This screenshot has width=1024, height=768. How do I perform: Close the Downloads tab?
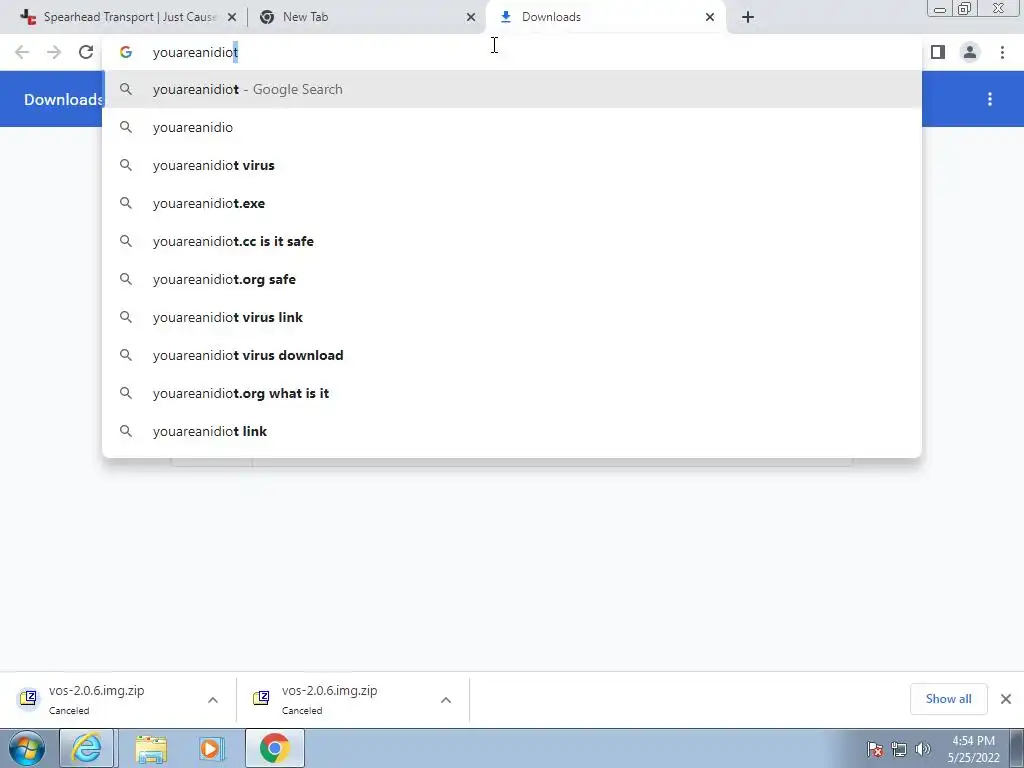[710, 17]
